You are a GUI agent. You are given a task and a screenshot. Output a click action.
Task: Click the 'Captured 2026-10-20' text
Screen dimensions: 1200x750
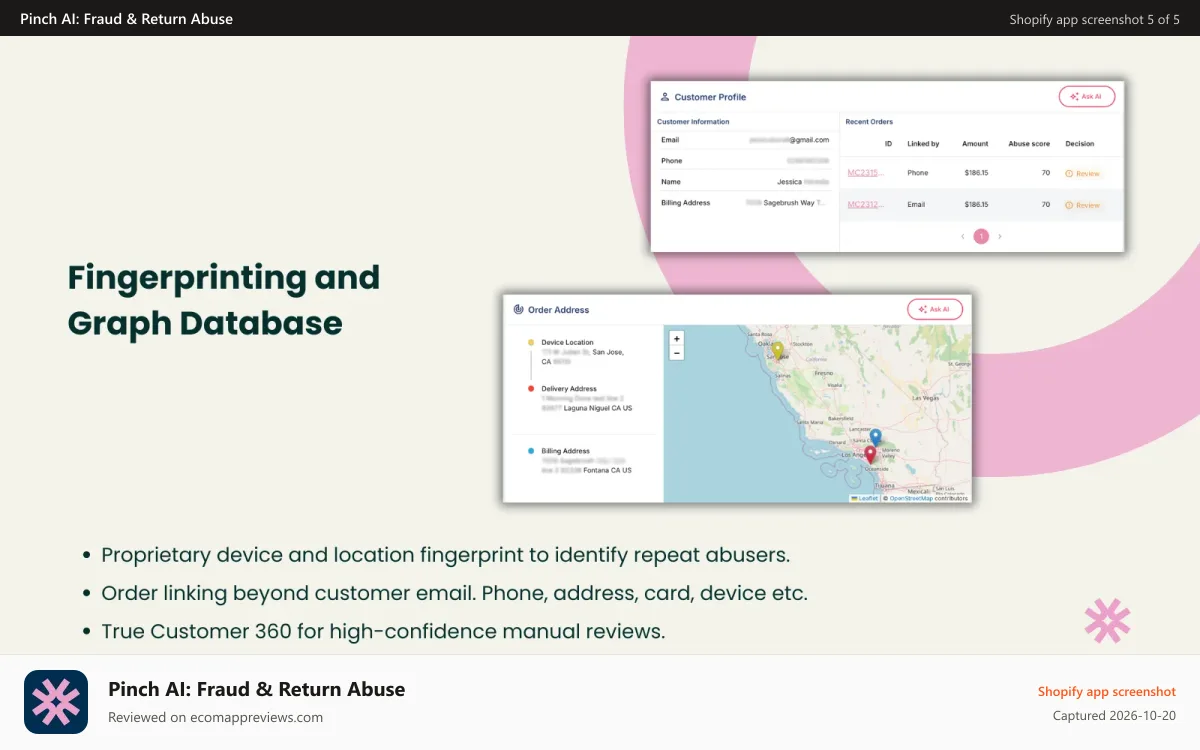(1114, 715)
